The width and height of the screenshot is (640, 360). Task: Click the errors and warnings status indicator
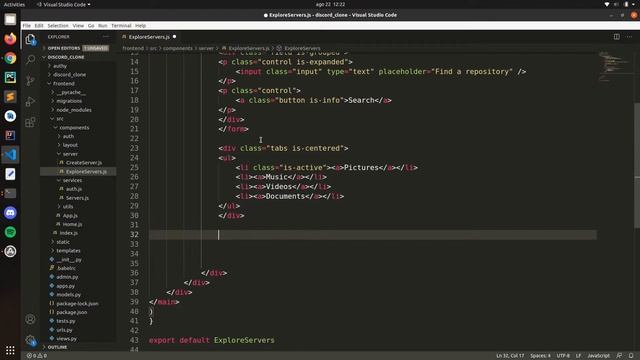pos(37,356)
